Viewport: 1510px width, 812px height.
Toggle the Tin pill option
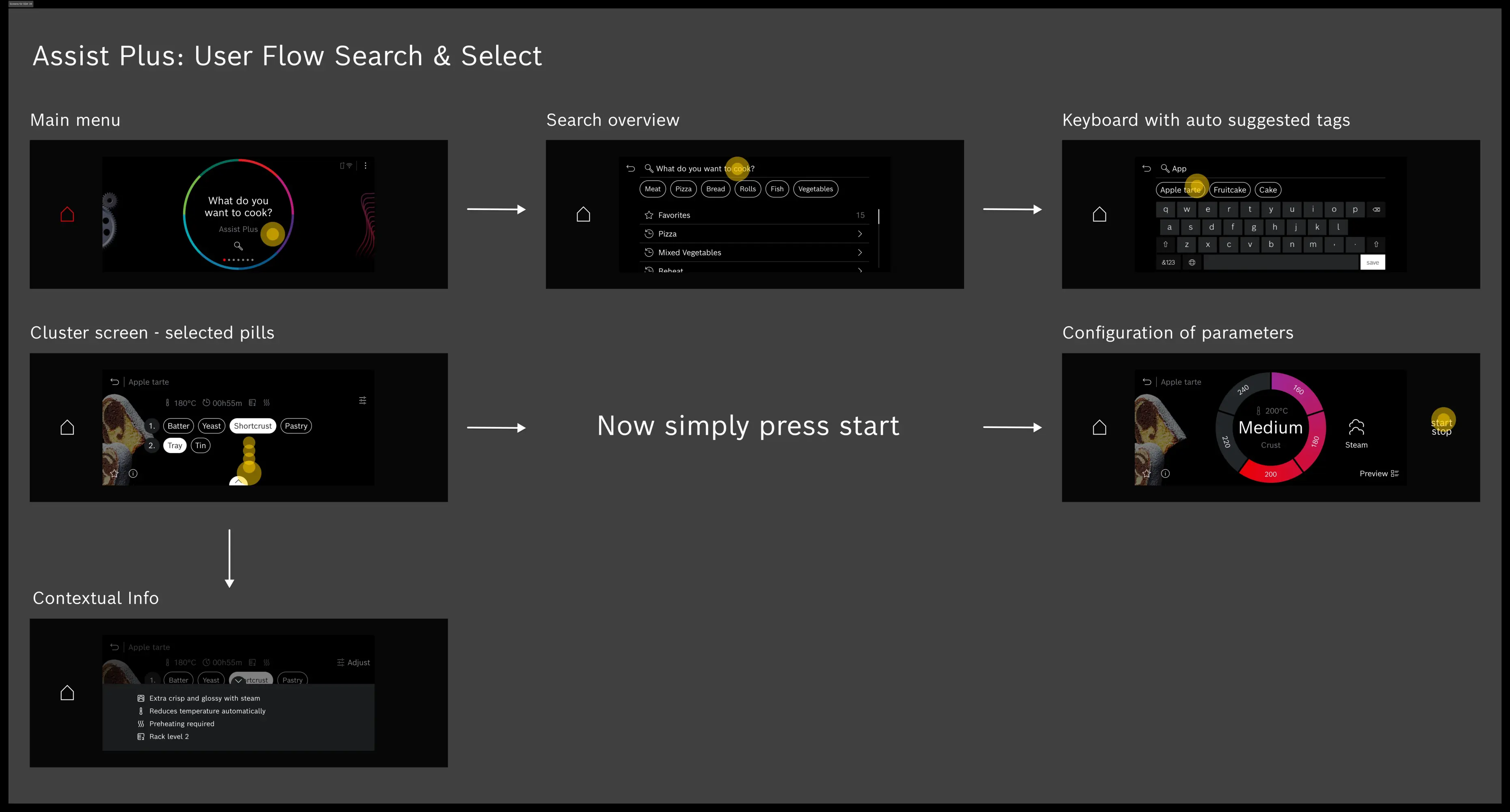pyautogui.click(x=201, y=446)
